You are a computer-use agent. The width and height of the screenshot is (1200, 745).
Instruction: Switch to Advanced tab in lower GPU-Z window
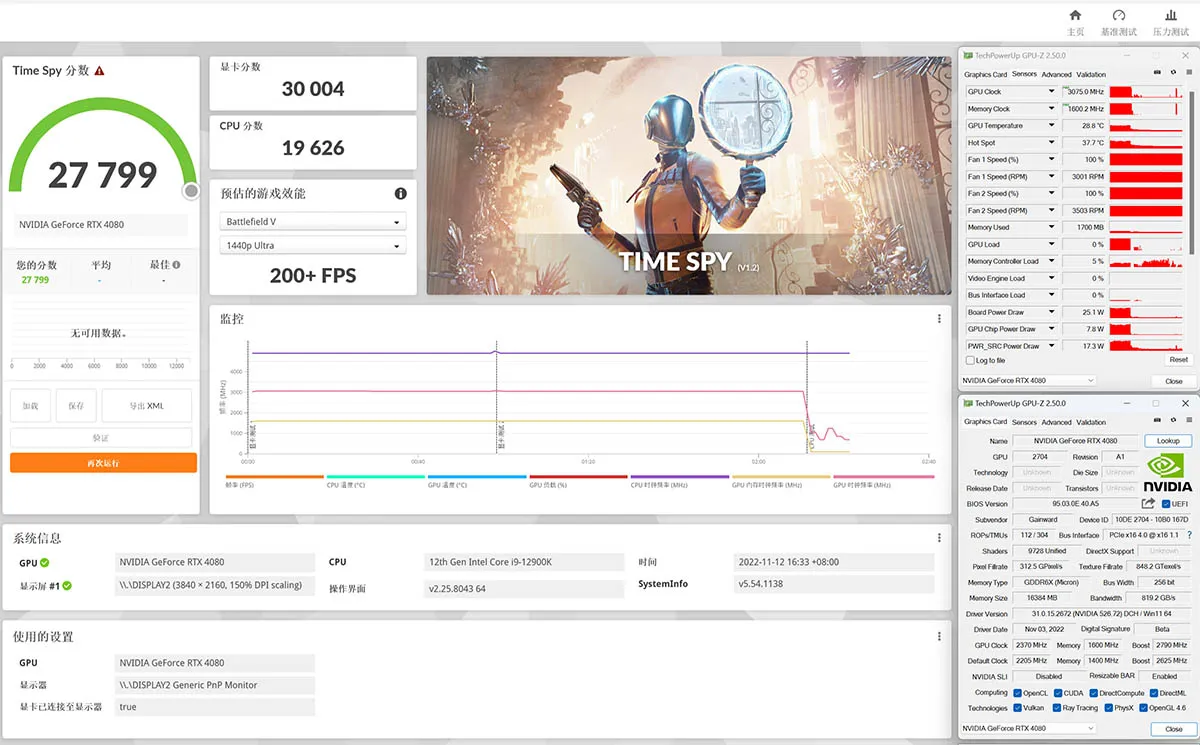(x=1056, y=422)
